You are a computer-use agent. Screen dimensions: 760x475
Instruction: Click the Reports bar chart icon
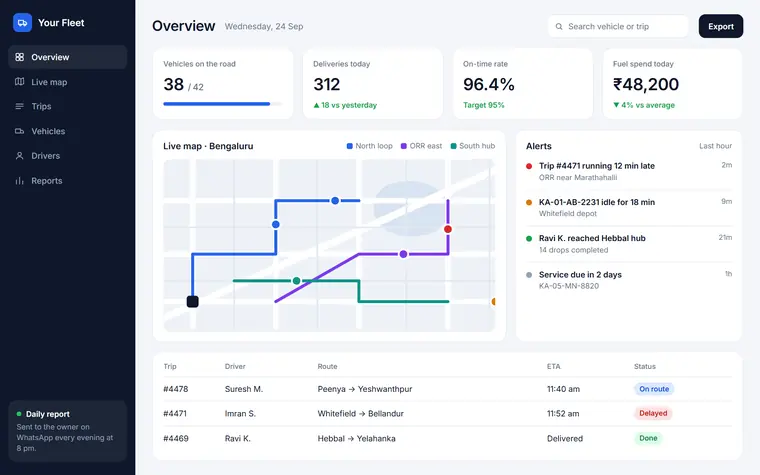click(19, 181)
